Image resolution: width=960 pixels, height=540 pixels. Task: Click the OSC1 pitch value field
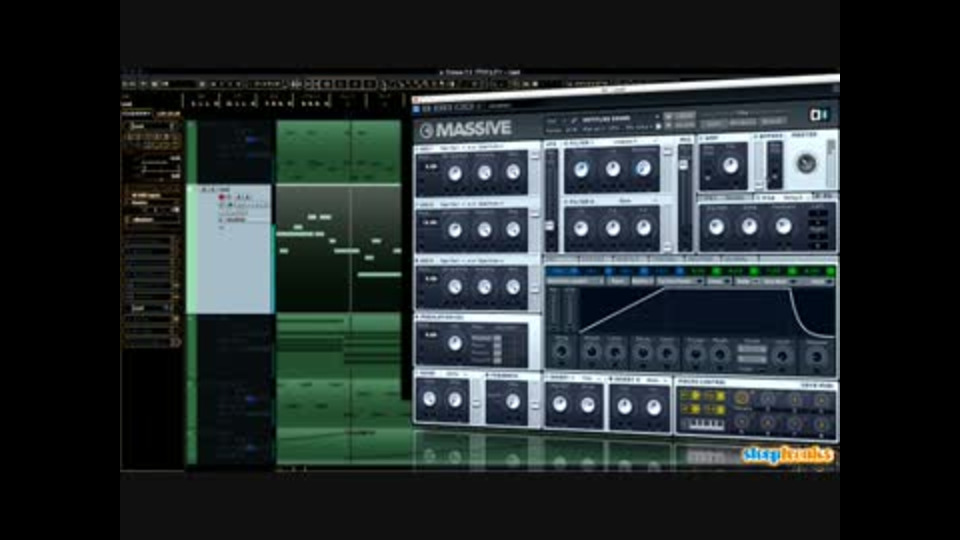pyautogui.click(x=430, y=167)
